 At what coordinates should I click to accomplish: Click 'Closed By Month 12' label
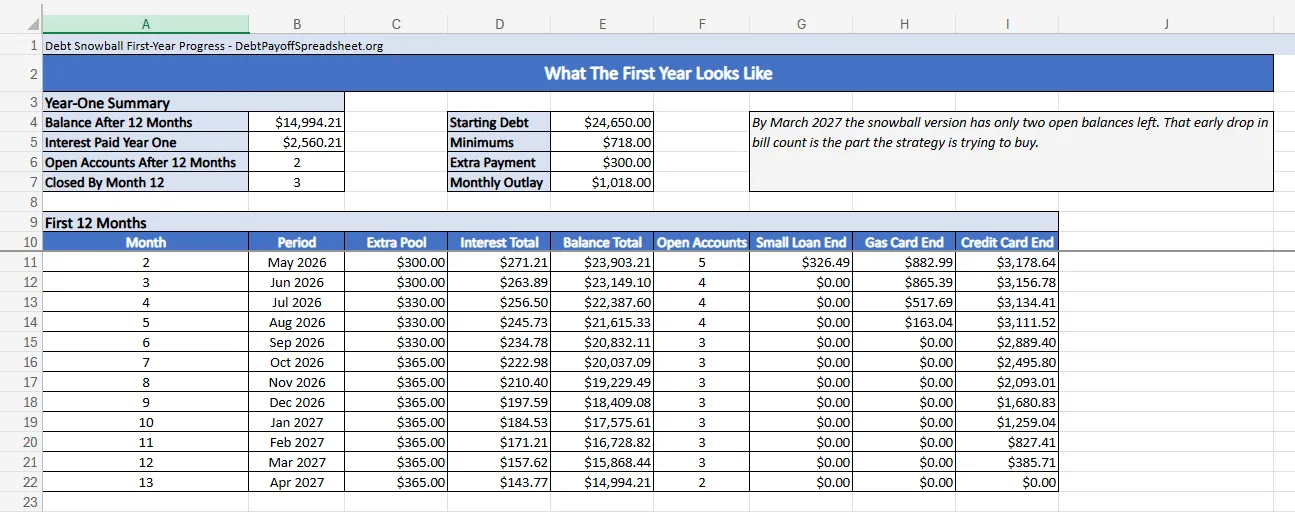(146, 182)
